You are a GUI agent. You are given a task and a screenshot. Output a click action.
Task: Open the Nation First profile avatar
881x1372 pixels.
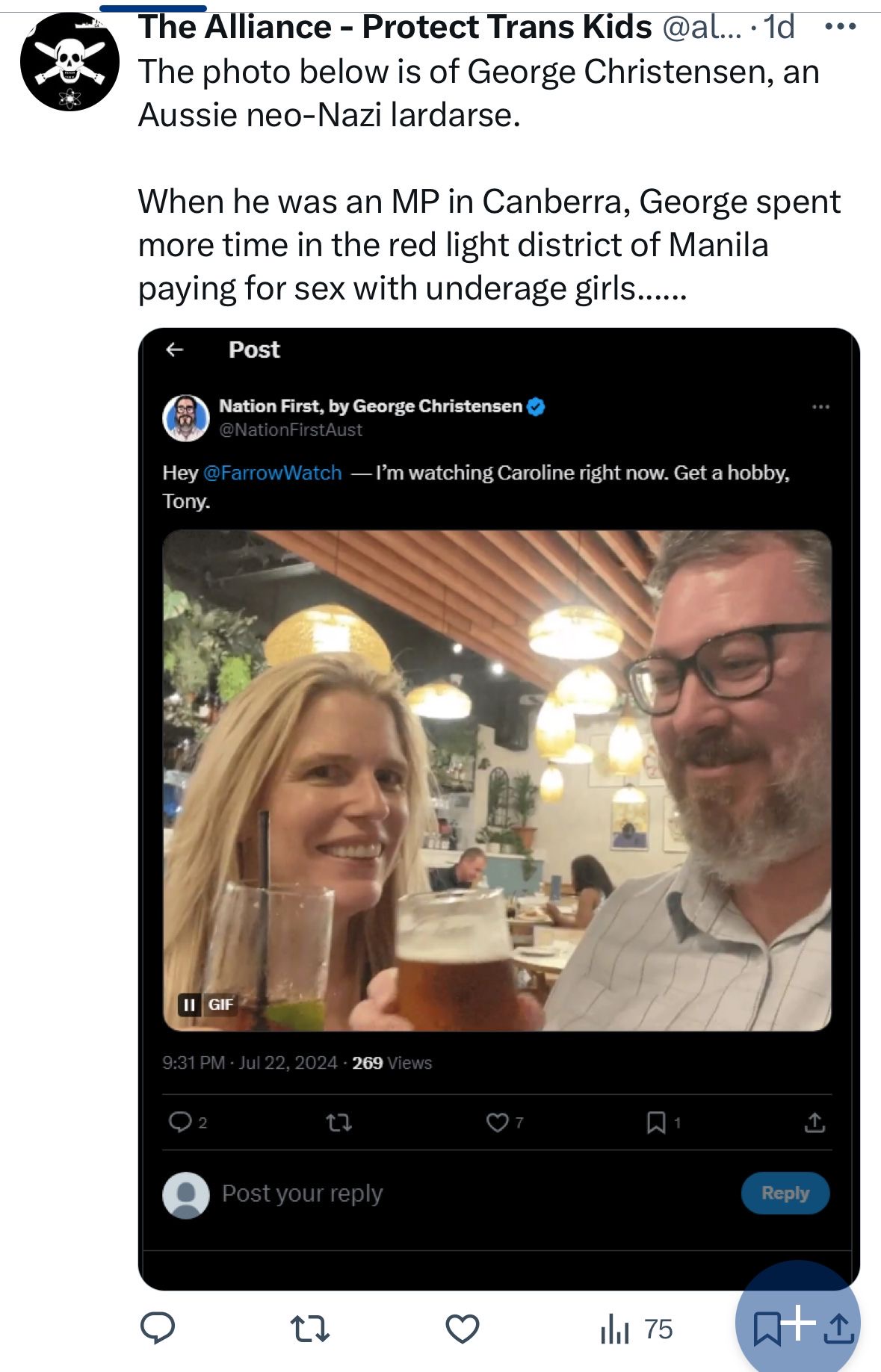point(186,418)
